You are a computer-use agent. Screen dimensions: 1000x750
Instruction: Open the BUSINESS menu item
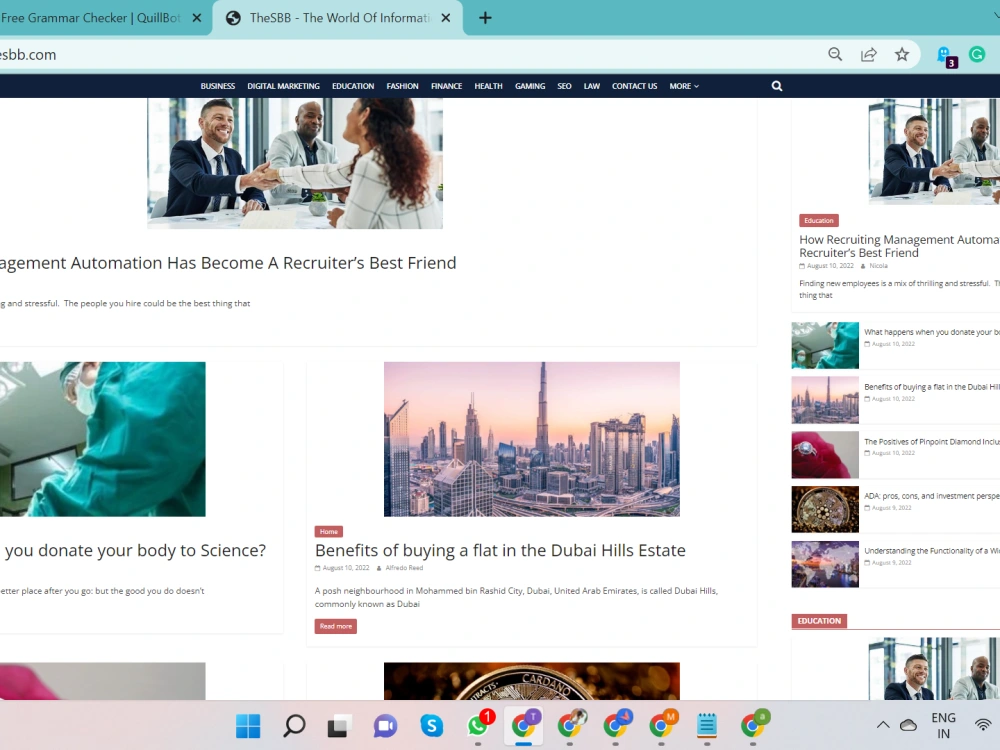click(x=217, y=86)
